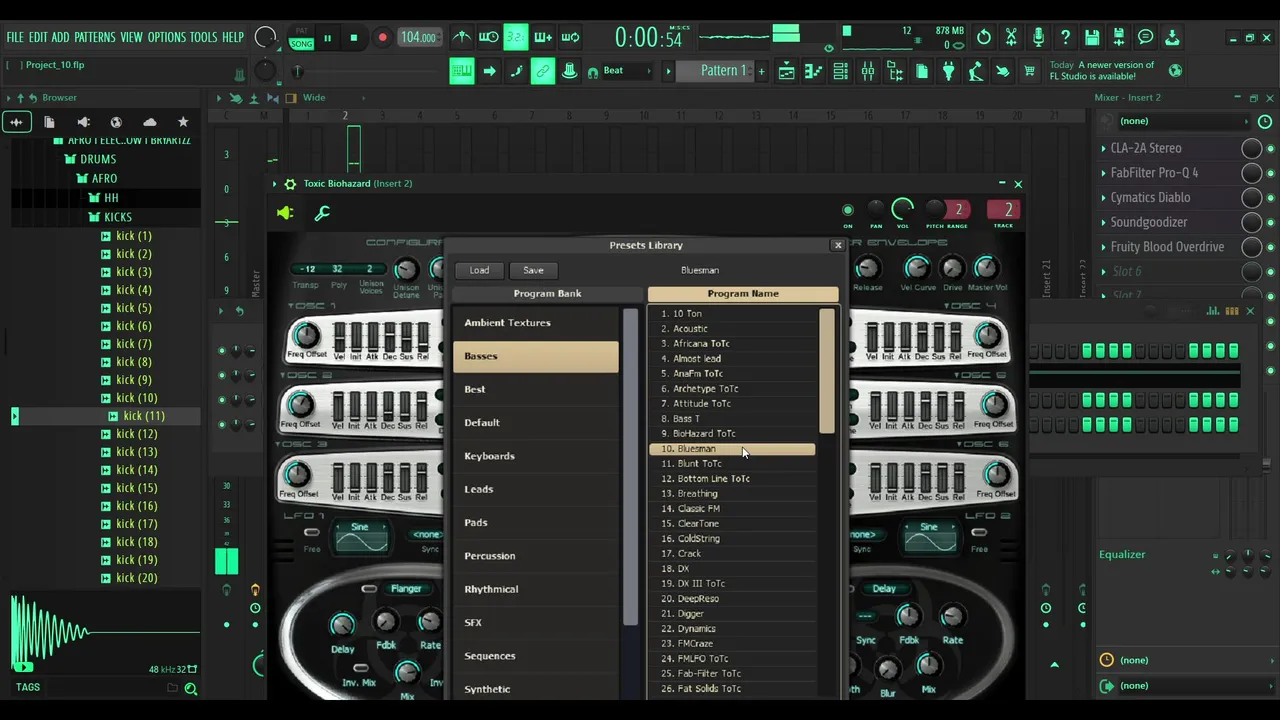Choose the DeepReso preset
This screenshot has height=720, width=1280.
point(732,598)
